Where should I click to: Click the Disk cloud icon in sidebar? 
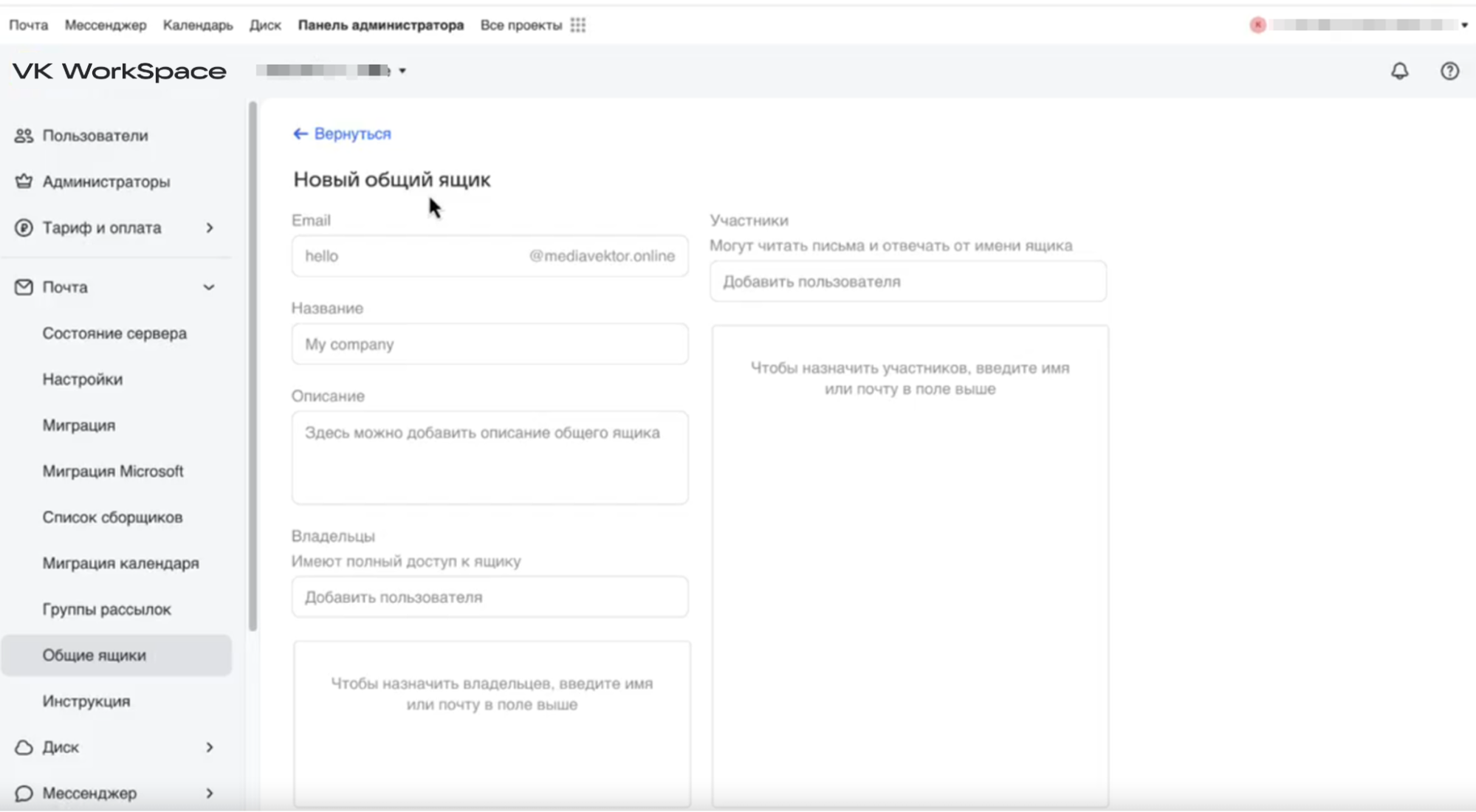click(x=24, y=747)
